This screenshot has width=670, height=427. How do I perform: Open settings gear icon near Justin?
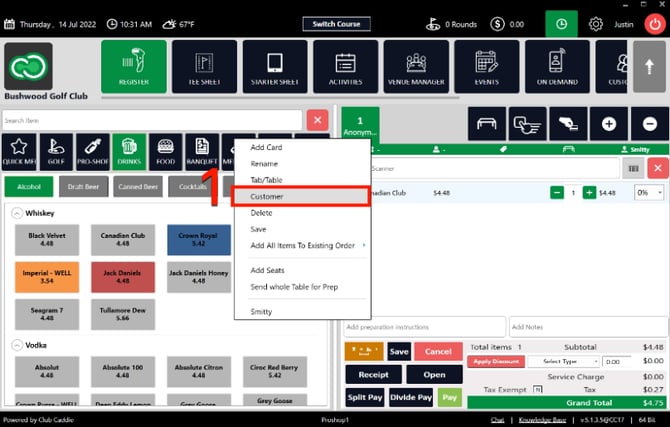pyautogui.click(x=596, y=24)
